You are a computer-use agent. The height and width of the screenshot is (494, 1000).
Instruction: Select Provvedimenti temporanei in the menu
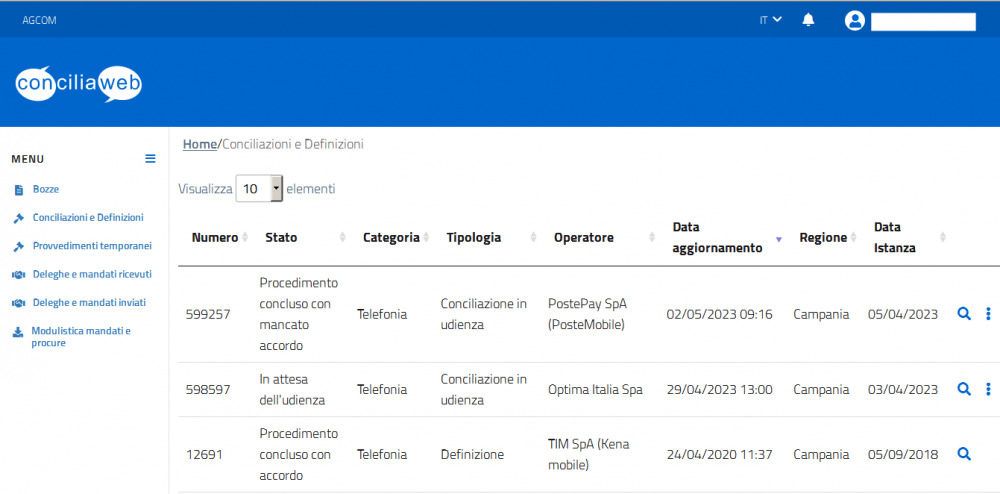click(91, 245)
